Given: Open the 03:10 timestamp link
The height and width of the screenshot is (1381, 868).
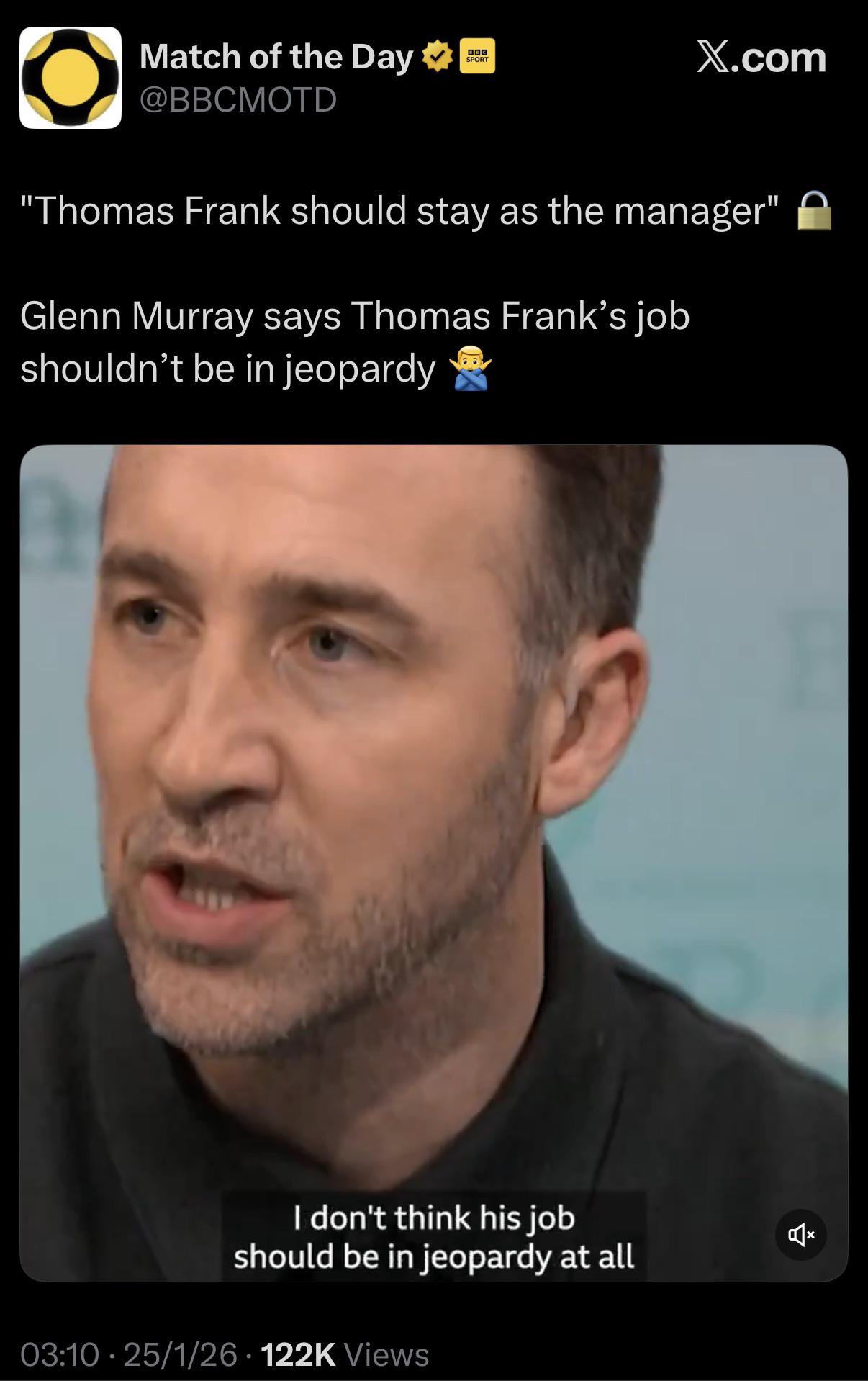Looking at the screenshot, I should pos(60,1354).
